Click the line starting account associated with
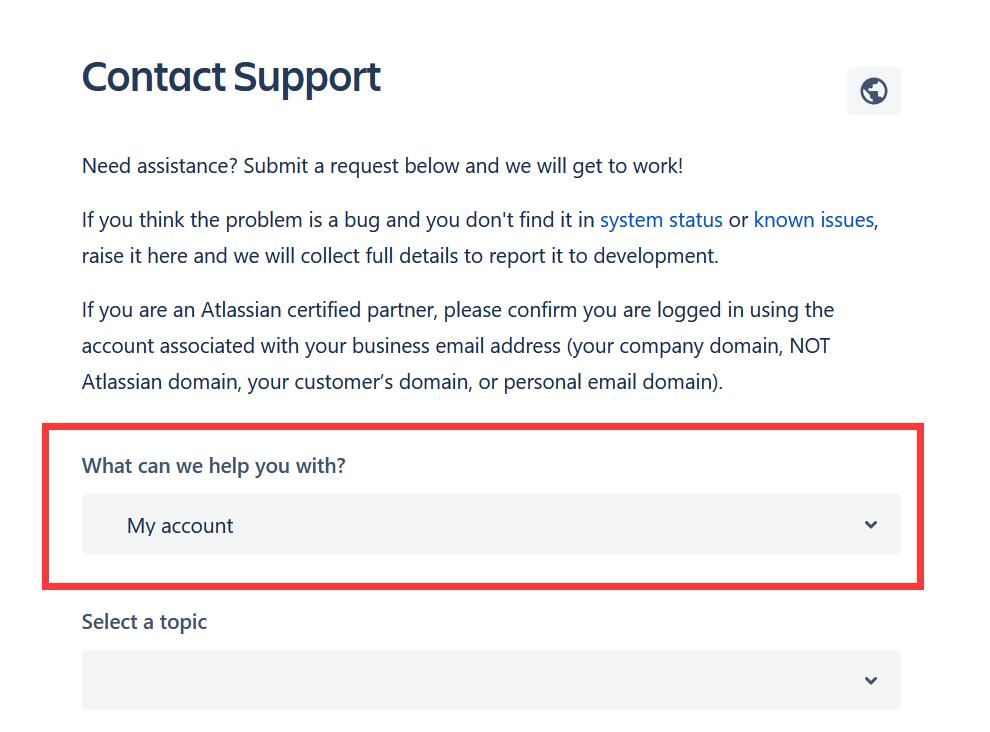The width and height of the screenshot is (990, 732). click(456, 346)
